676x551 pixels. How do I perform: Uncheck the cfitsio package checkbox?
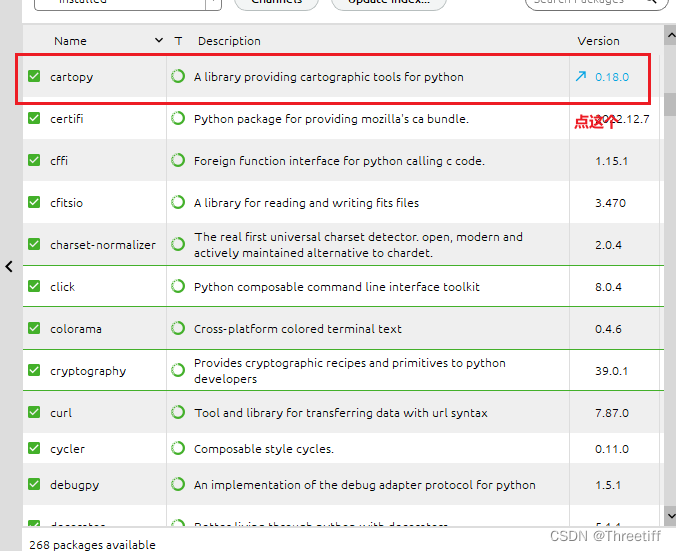pos(34,202)
